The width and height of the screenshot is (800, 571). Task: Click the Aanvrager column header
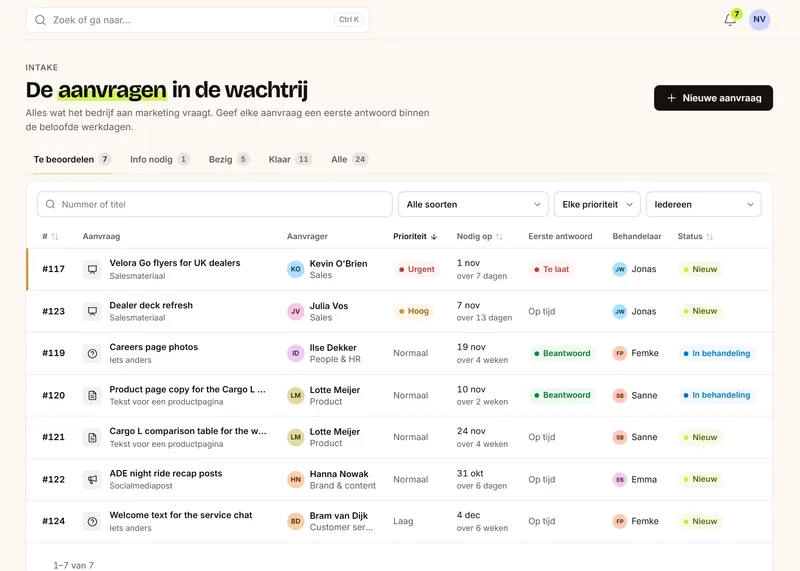tap(307, 236)
